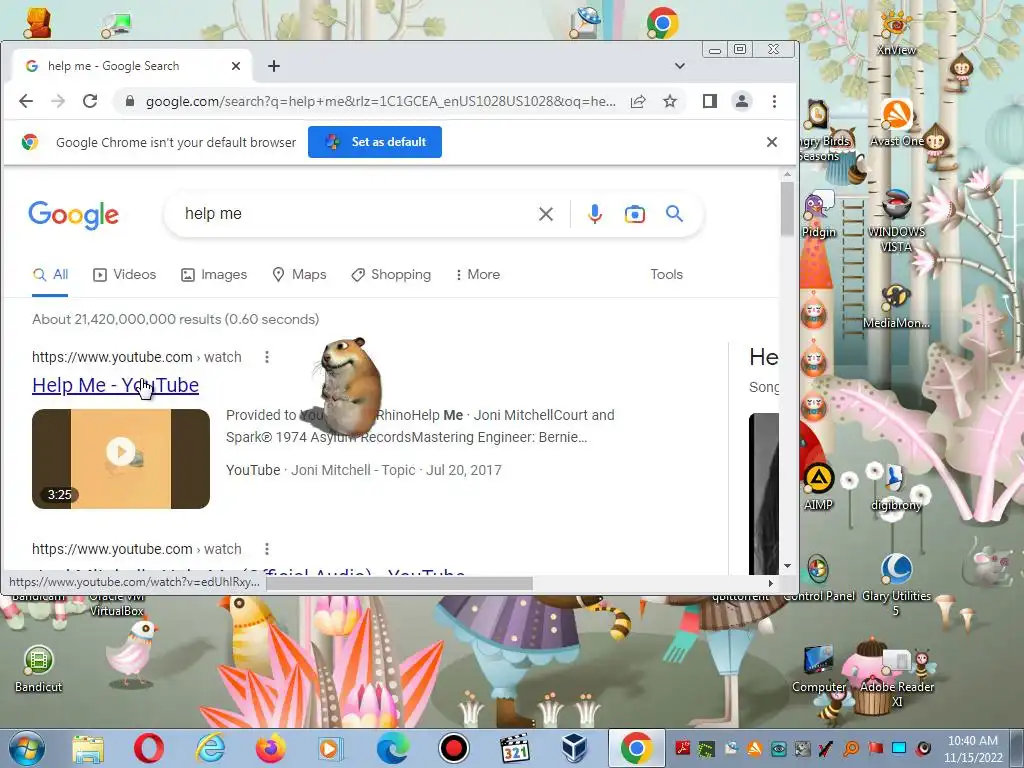The image size is (1024, 768).
Task: Click the vertical scrollbar down arrow
Action: [787, 566]
